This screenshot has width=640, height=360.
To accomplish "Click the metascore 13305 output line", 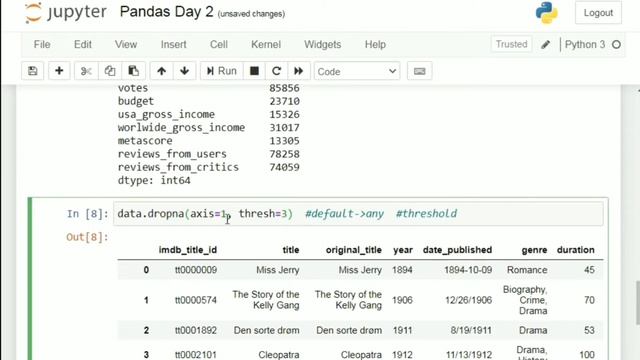I will pyautogui.click(x=209, y=140).
